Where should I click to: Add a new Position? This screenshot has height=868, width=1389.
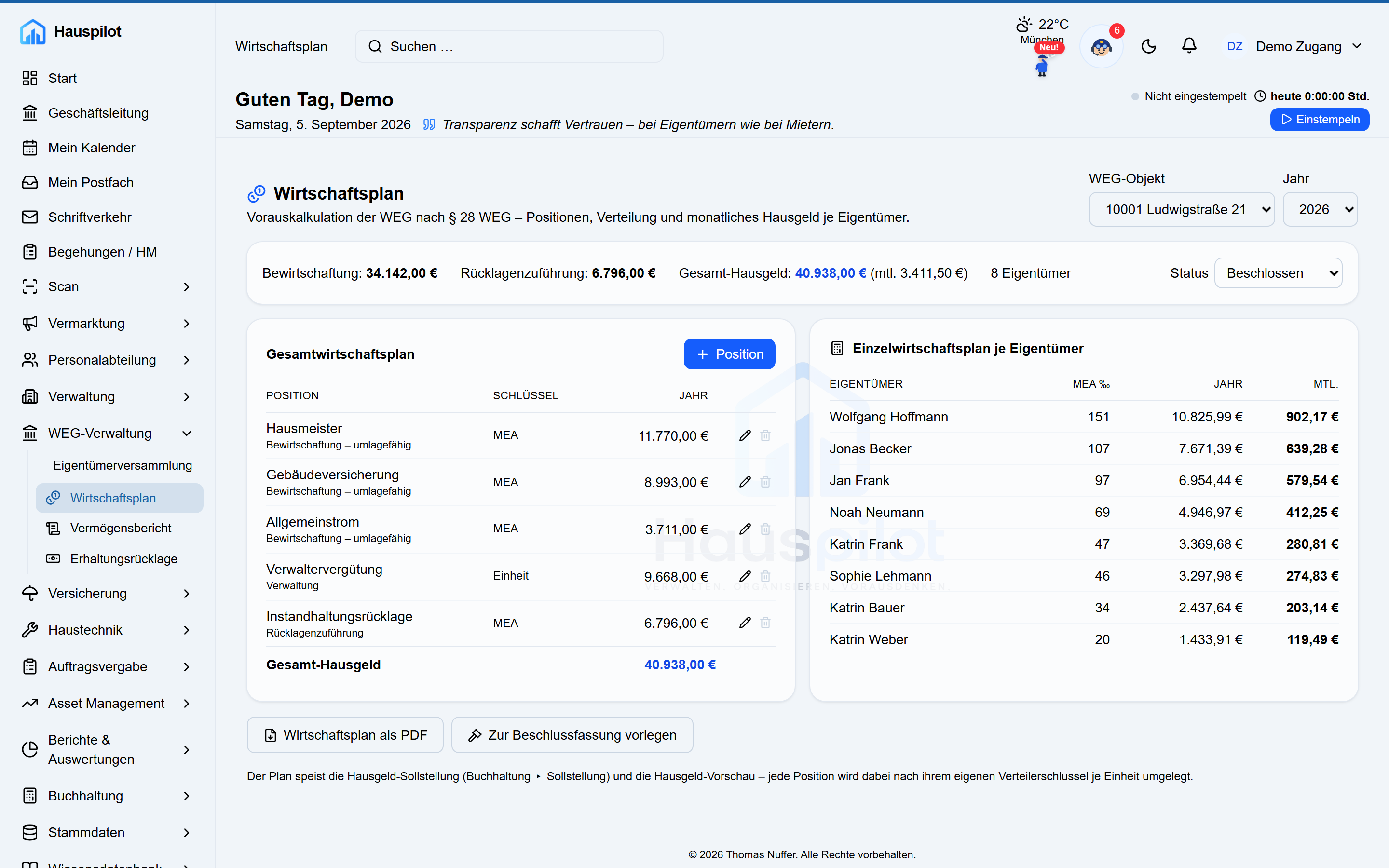[x=730, y=354]
